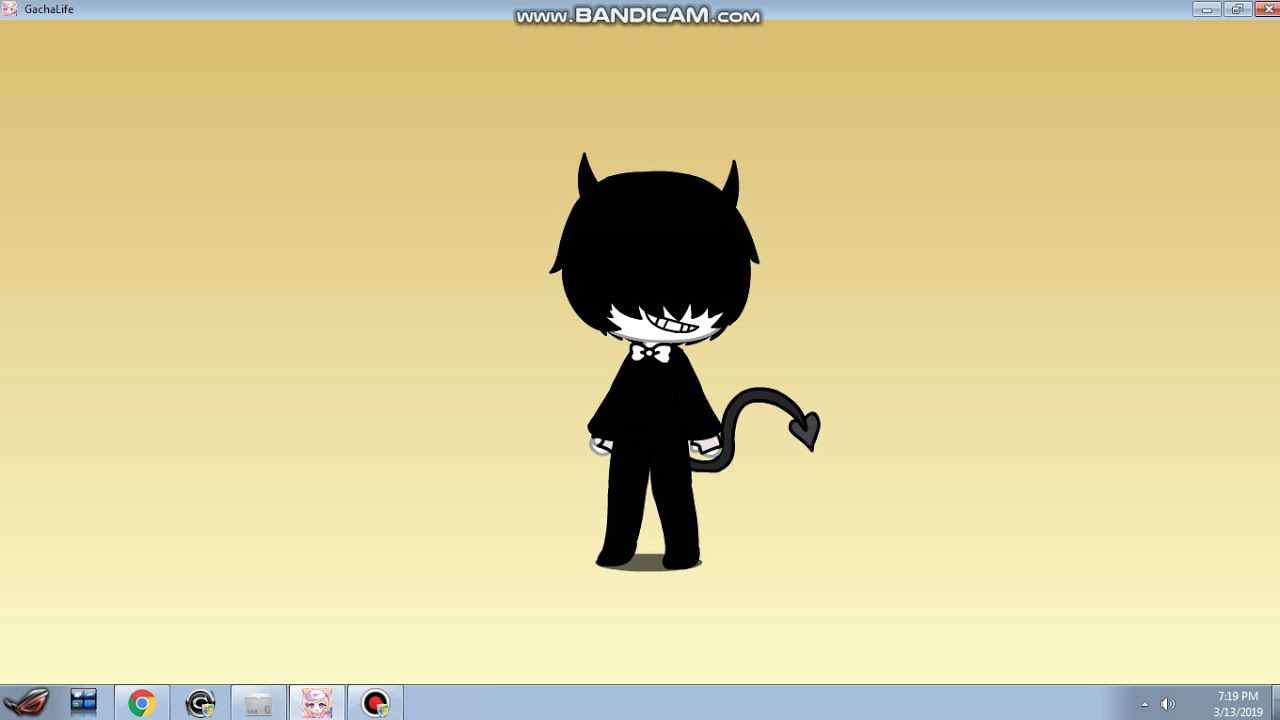Click the Show Desktop strip
The width and height of the screenshot is (1280, 720).
tap(1275, 703)
